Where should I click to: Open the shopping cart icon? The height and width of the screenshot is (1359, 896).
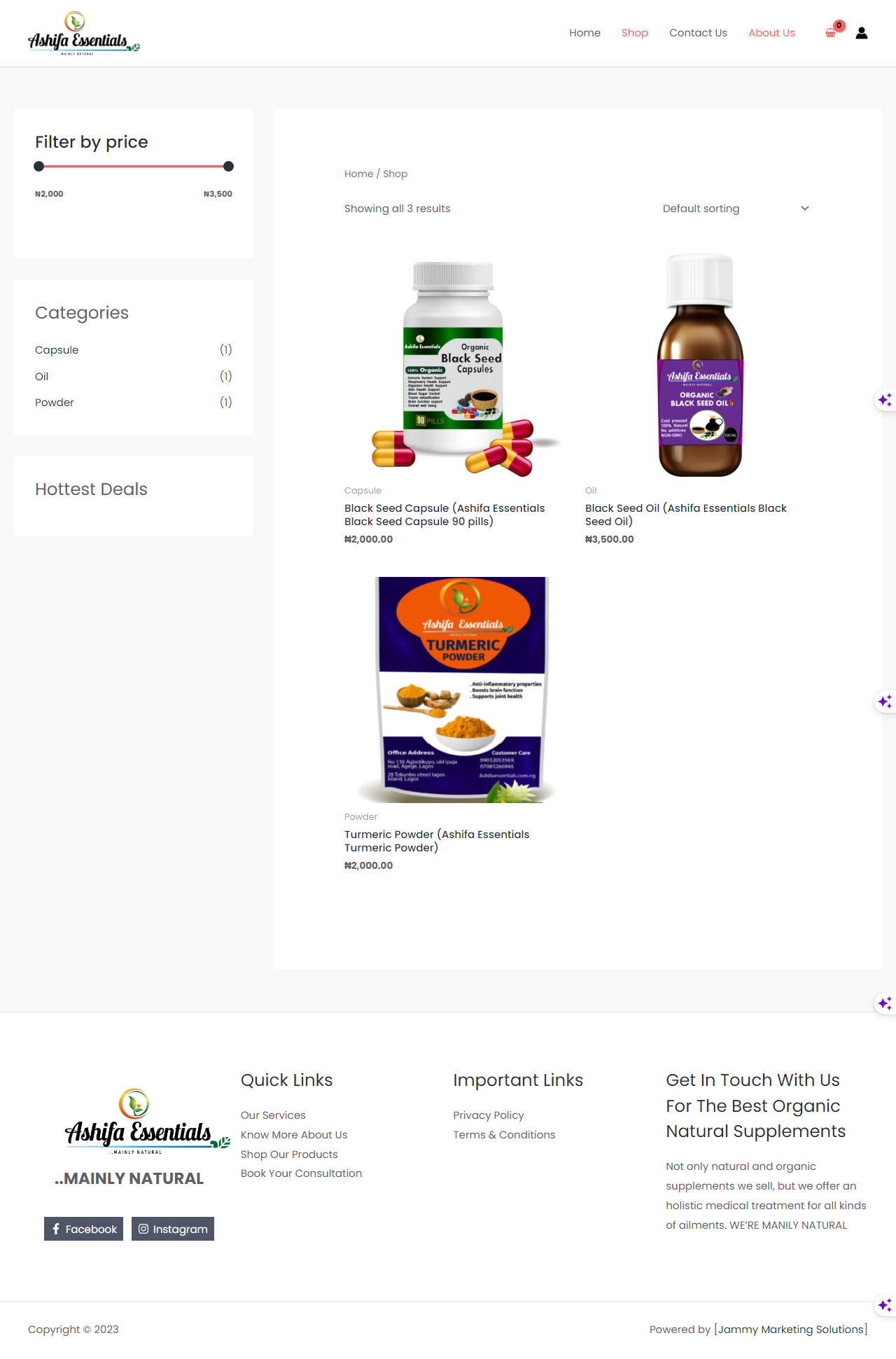(832, 32)
